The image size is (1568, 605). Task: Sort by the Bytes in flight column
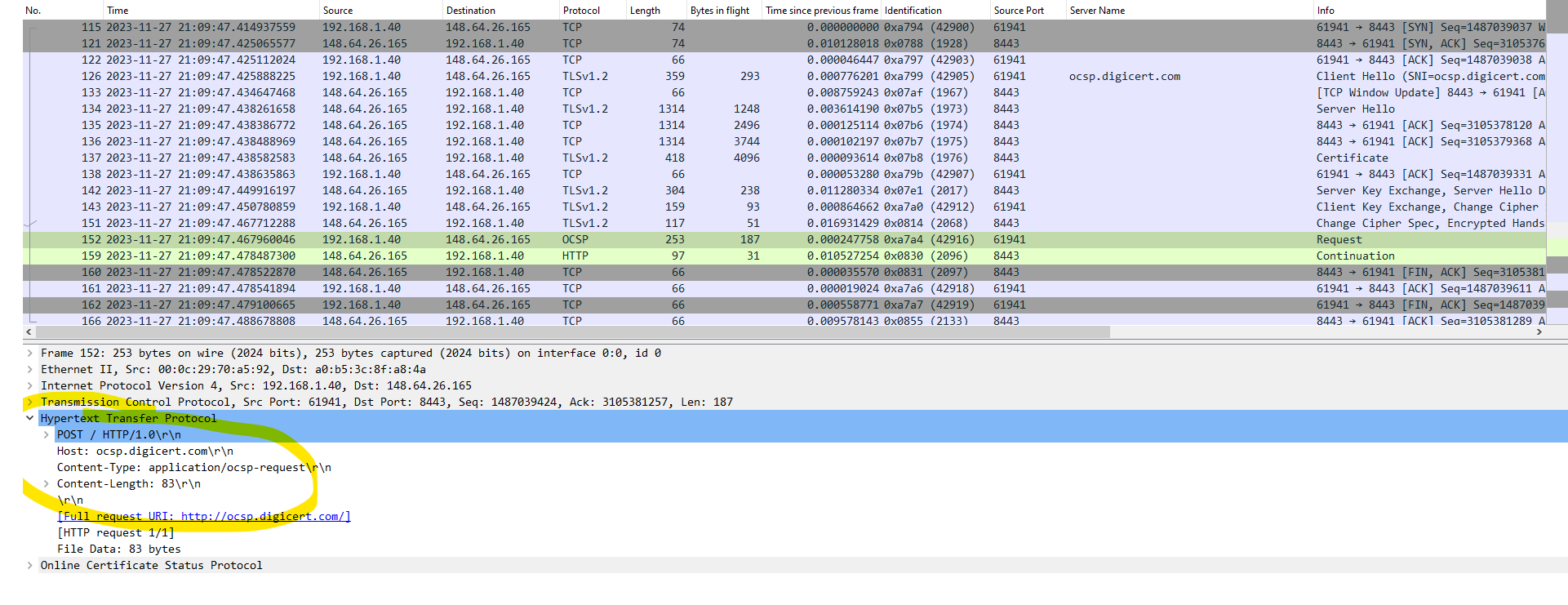point(719,11)
